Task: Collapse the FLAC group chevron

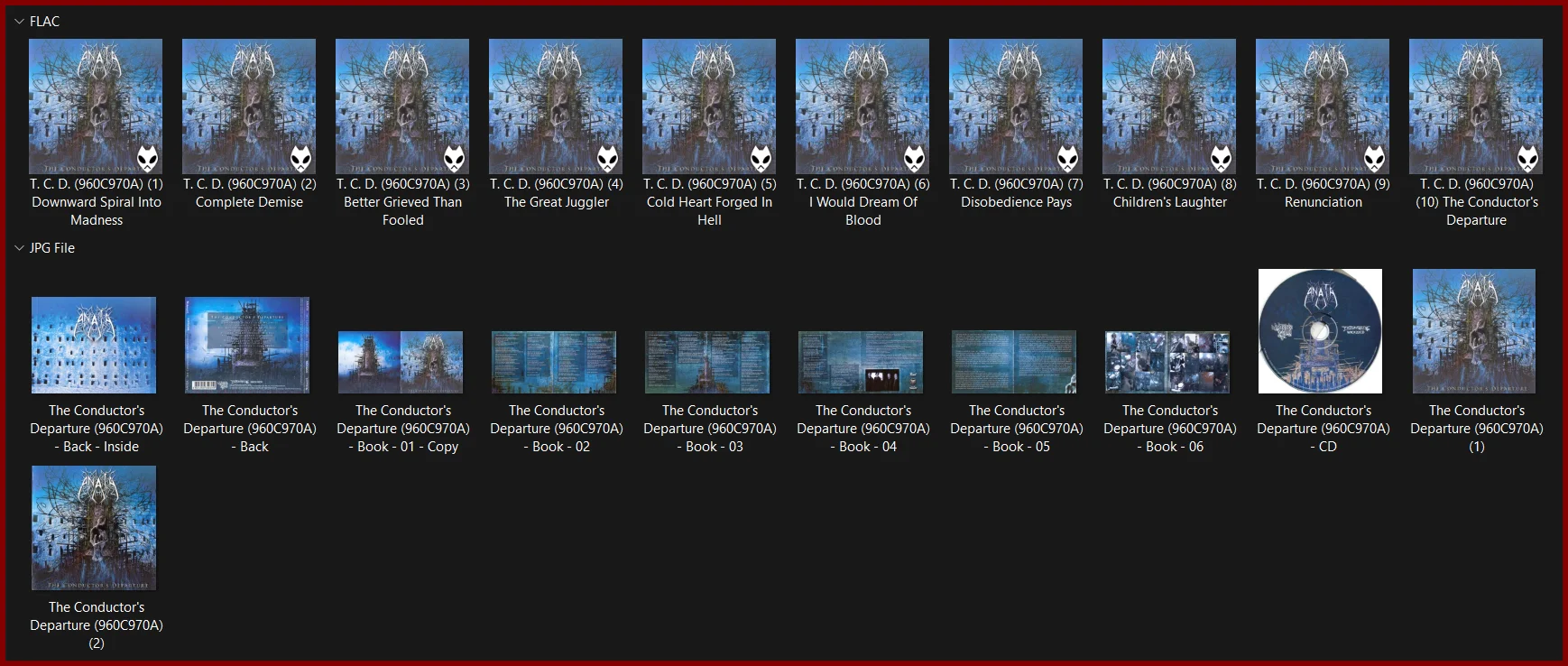Action: pyautogui.click(x=19, y=22)
